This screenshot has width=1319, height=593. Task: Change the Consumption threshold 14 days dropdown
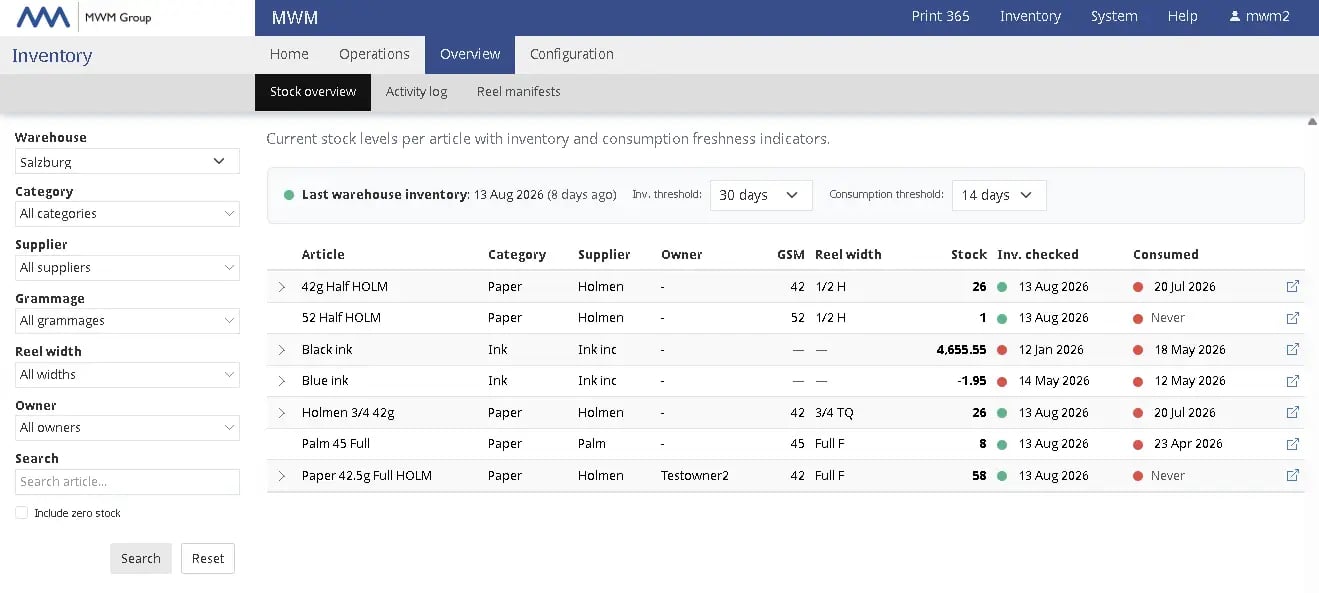[x=999, y=195]
